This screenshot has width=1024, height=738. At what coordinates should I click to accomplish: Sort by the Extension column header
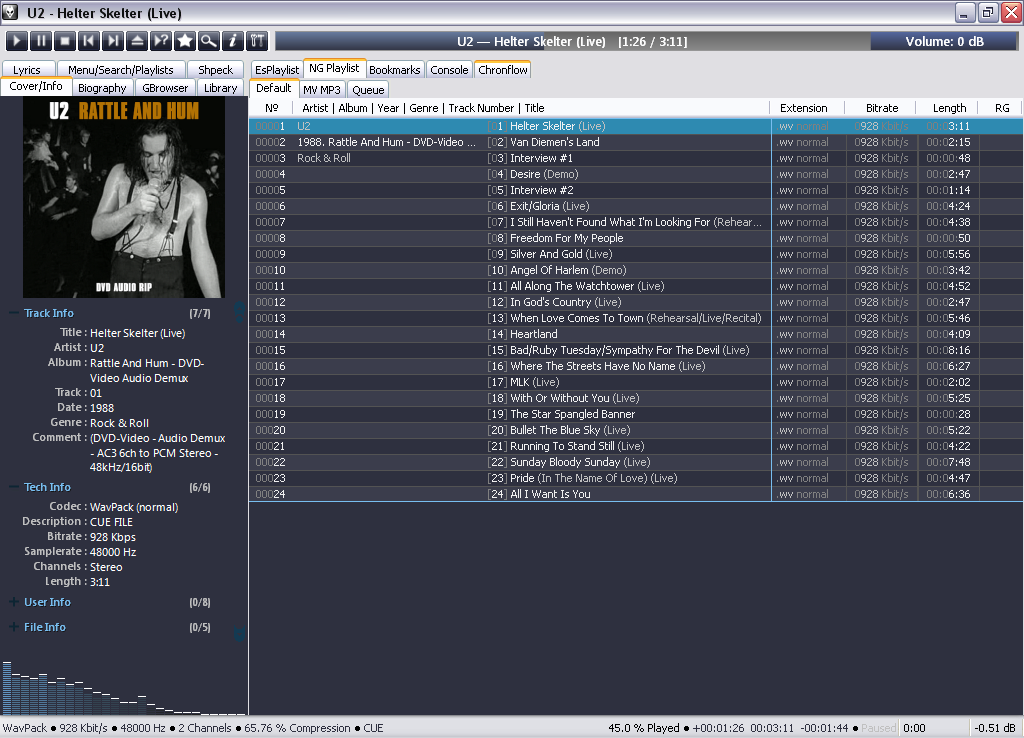point(803,108)
